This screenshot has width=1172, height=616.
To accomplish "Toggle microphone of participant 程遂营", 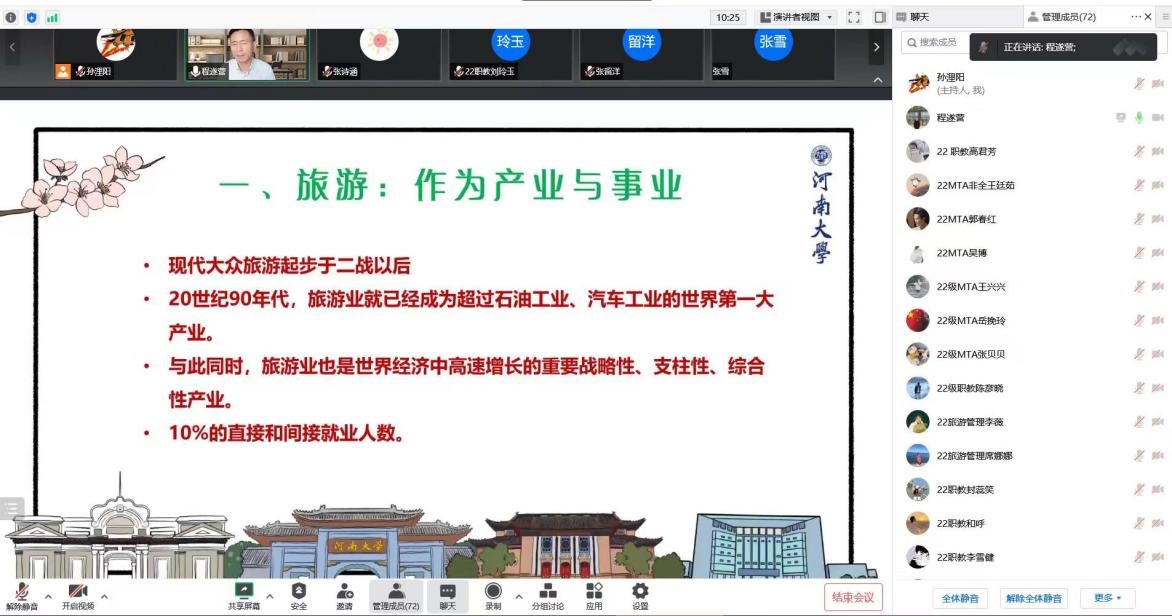I will tap(1138, 118).
